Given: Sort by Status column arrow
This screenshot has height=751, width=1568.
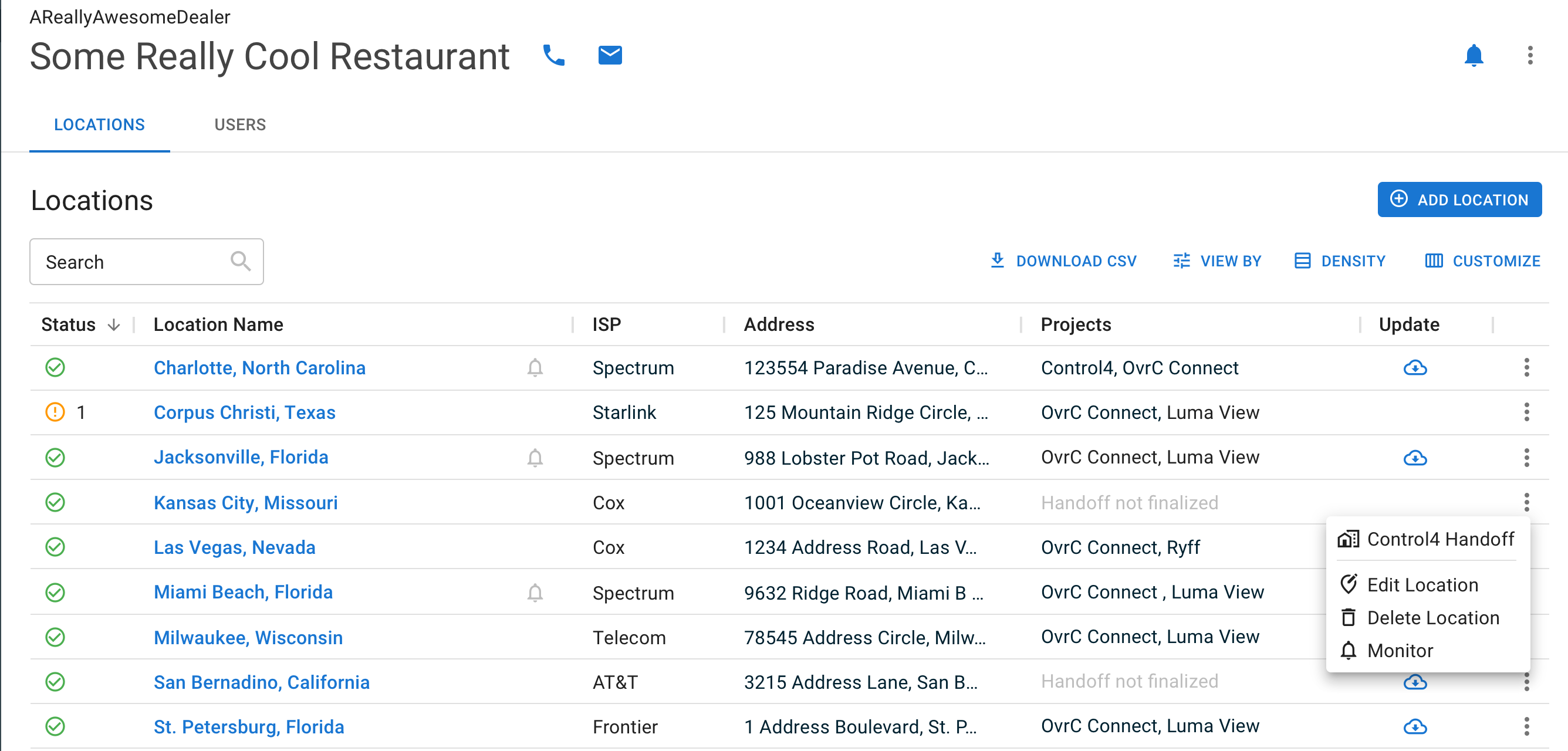Looking at the screenshot, I should pyautogui.click(x=114, y=325).
